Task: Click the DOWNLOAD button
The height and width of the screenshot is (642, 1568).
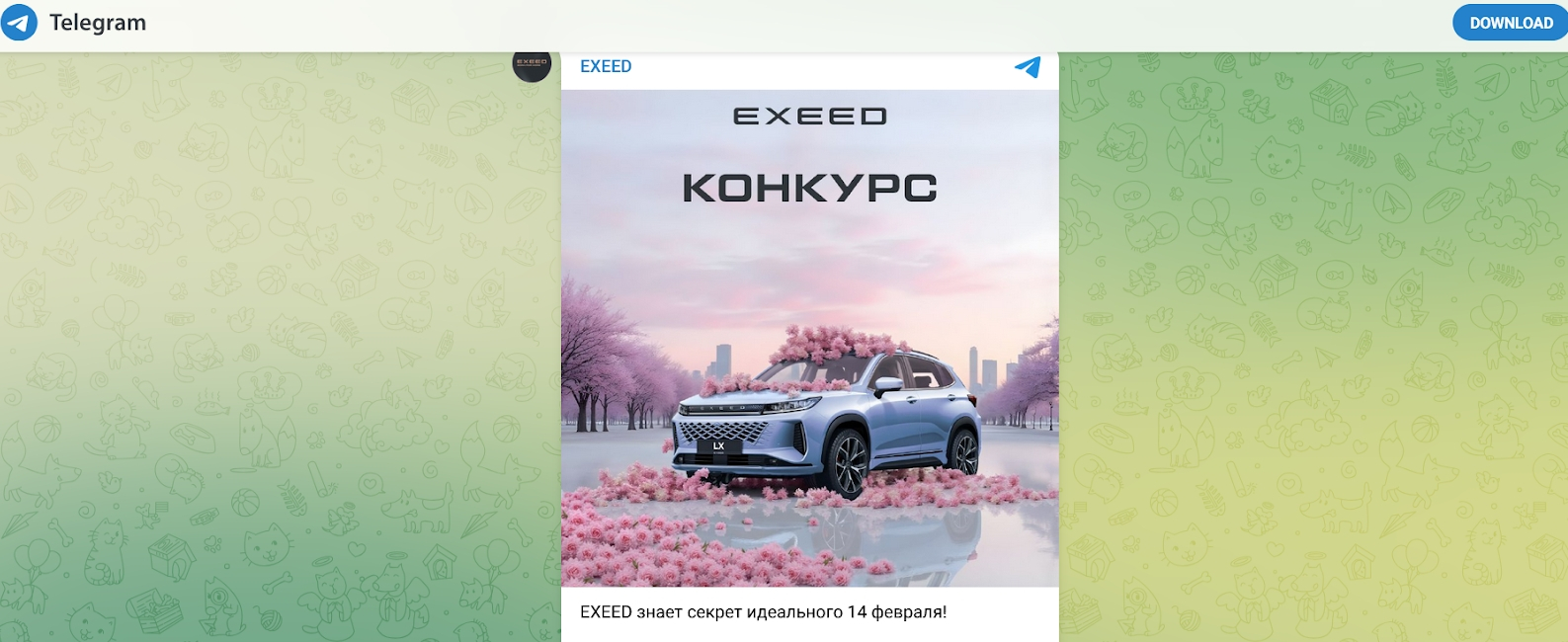Action: (x=1510, y=23)
